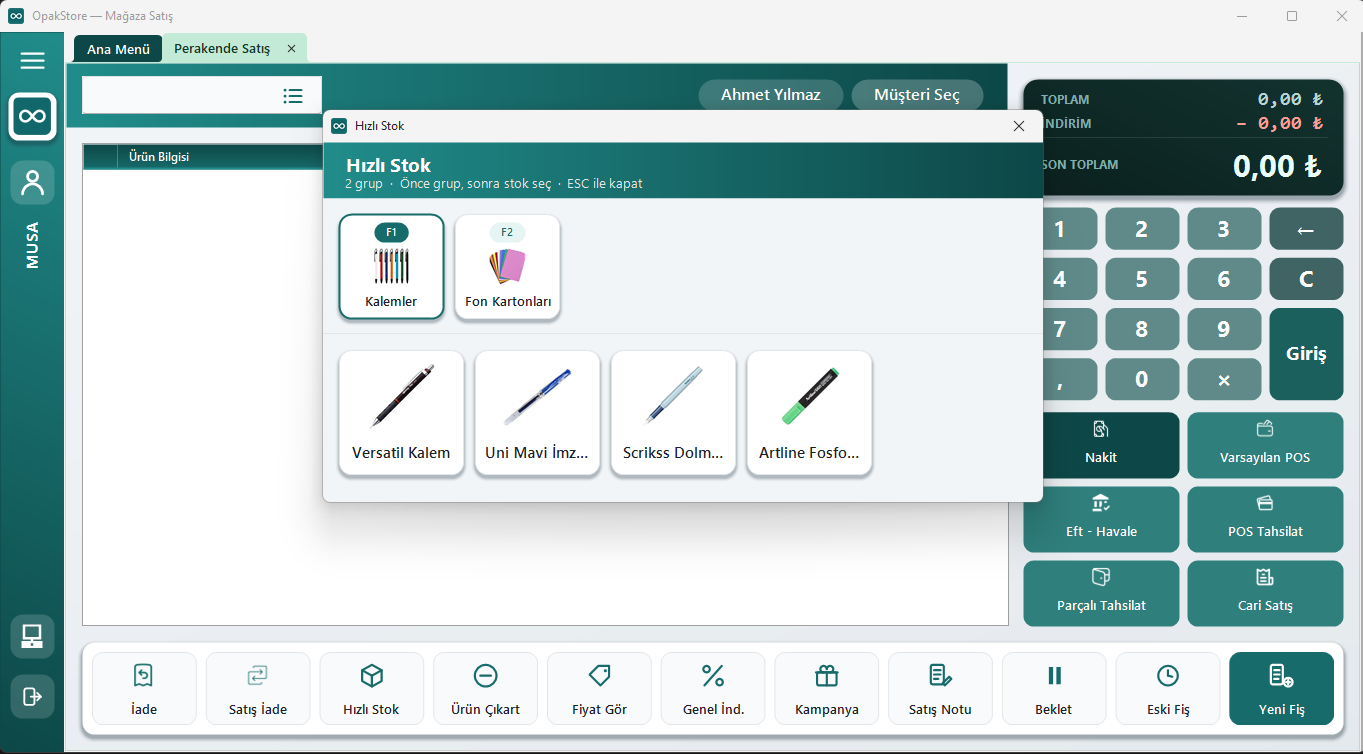Choose Cari Satış payment

click(1265, 593)
